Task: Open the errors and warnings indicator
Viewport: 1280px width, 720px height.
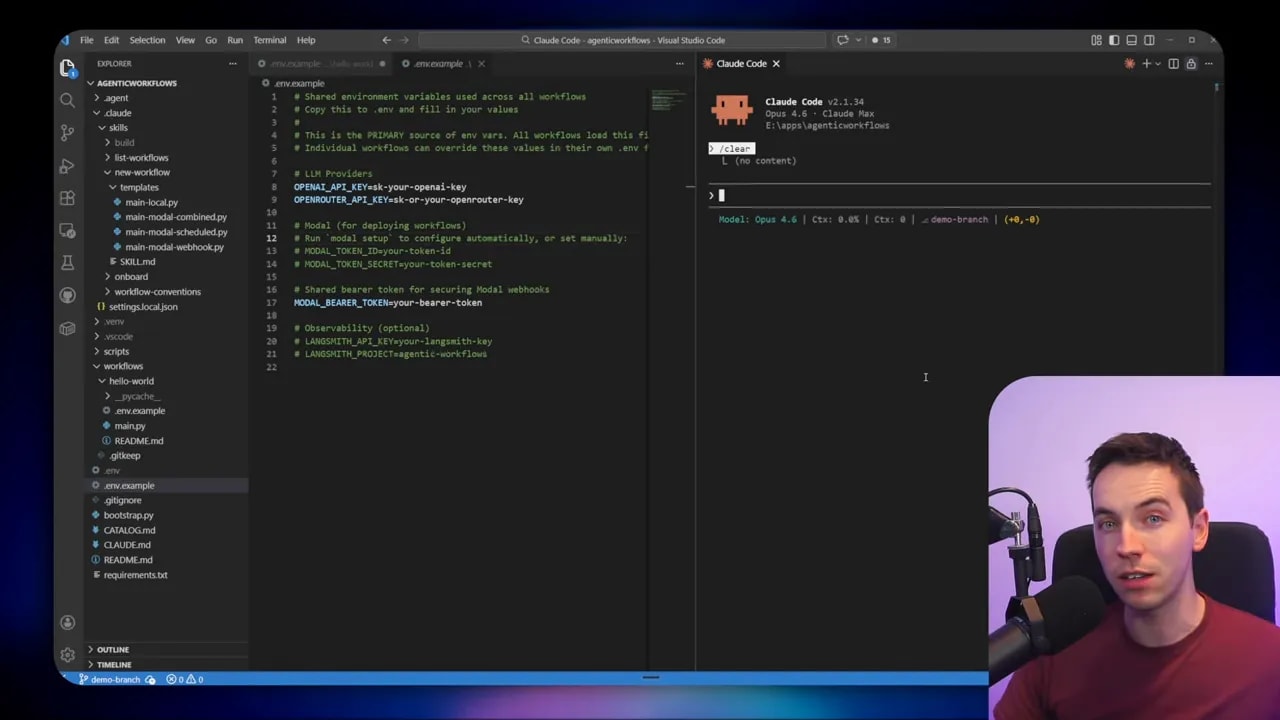Action: (x=184, y=679)
